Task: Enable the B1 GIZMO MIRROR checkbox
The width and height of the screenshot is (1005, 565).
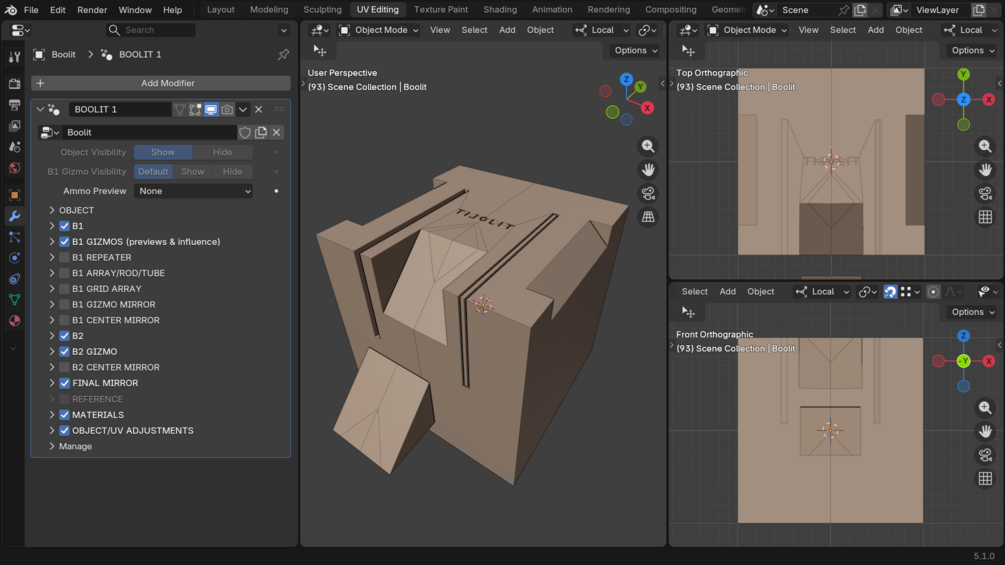Action: tap(64, 304)
